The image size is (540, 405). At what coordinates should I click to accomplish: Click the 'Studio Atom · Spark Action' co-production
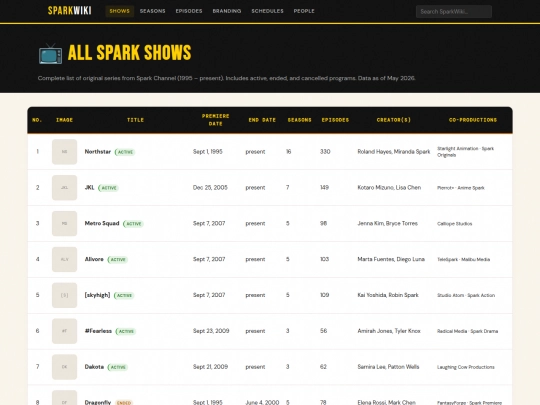466,295
